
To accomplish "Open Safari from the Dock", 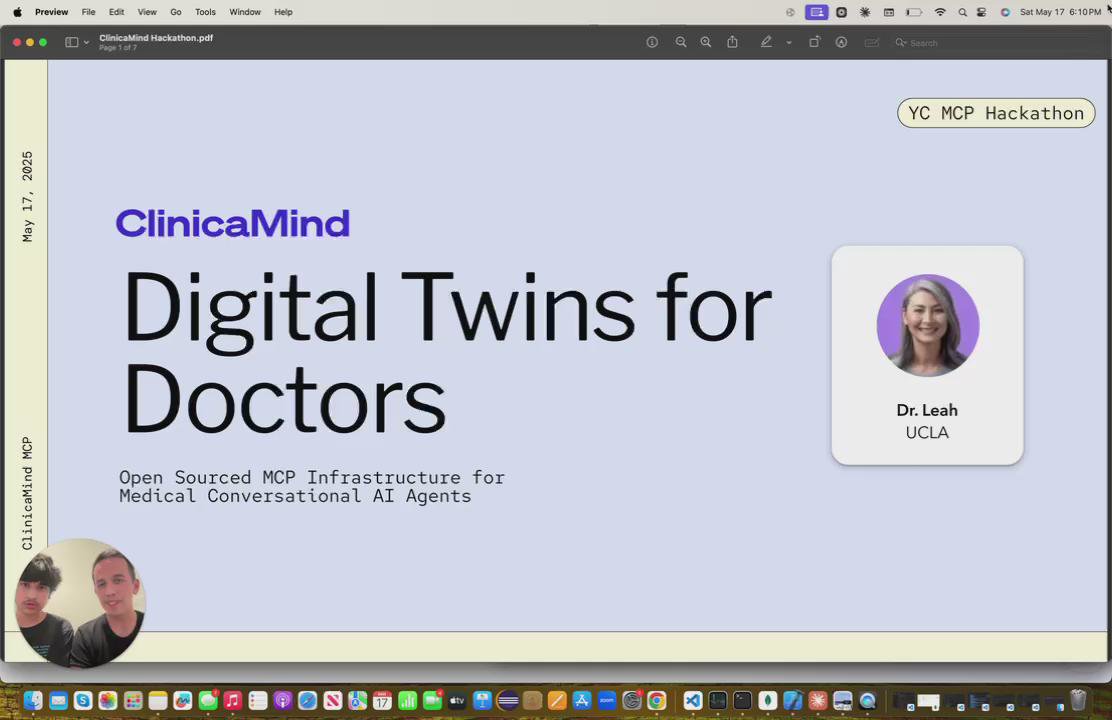I will click(307, 701).
